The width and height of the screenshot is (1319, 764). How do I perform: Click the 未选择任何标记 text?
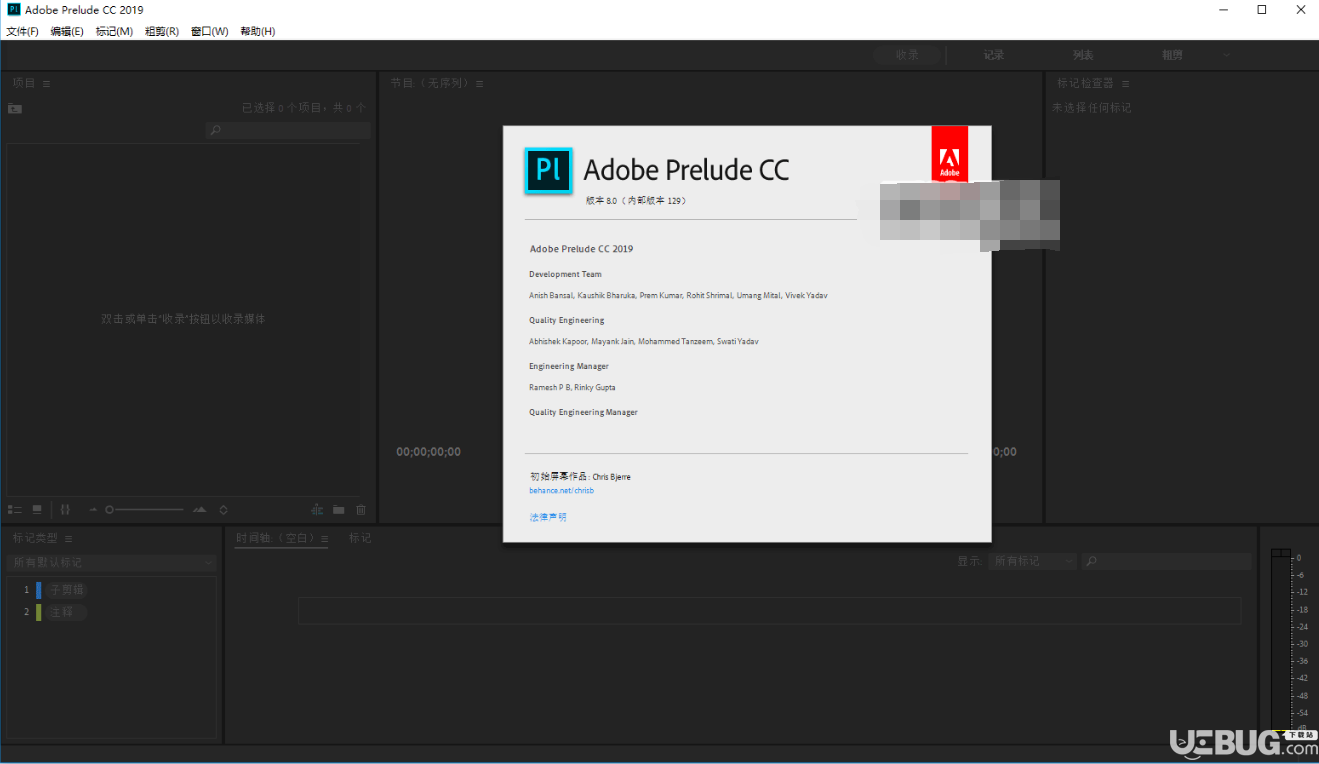tap(1092, 108)
